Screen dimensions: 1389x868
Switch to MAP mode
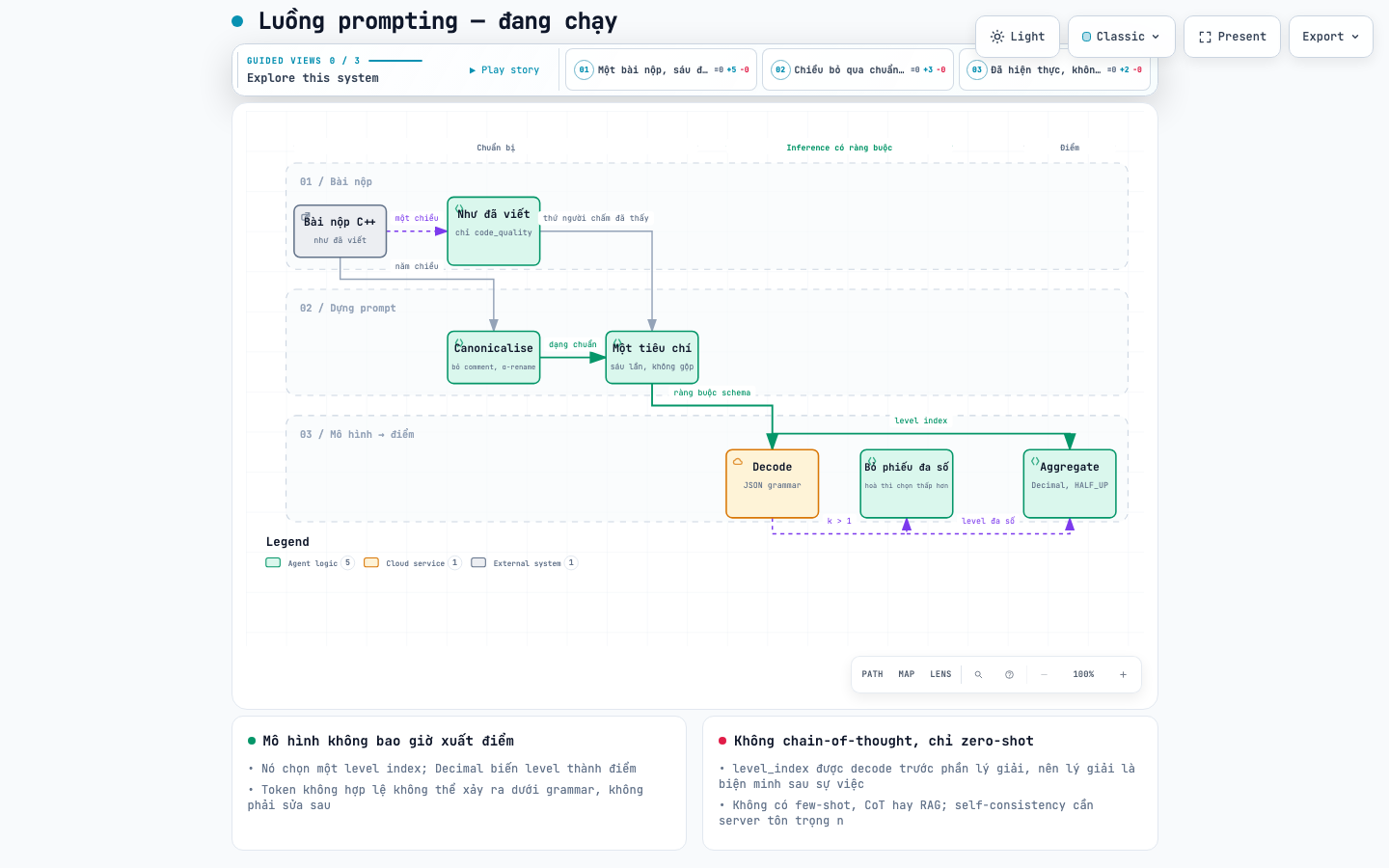pyautogui.click(x=907, y=675)
